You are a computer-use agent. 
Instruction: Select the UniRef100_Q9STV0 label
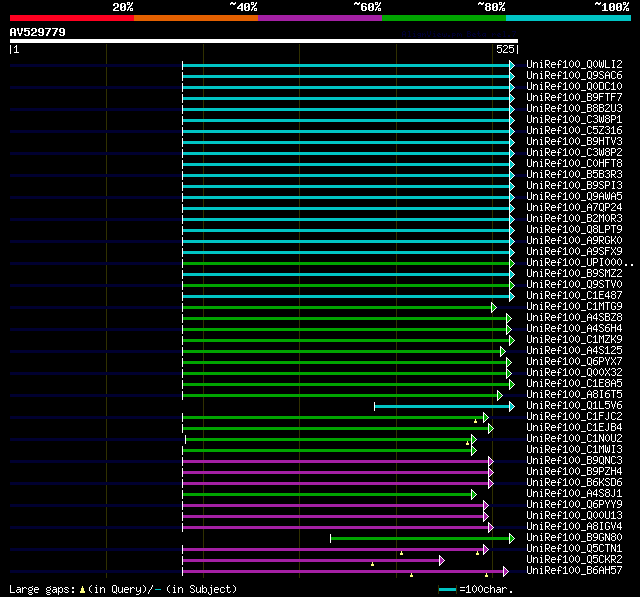click(574, 285)
